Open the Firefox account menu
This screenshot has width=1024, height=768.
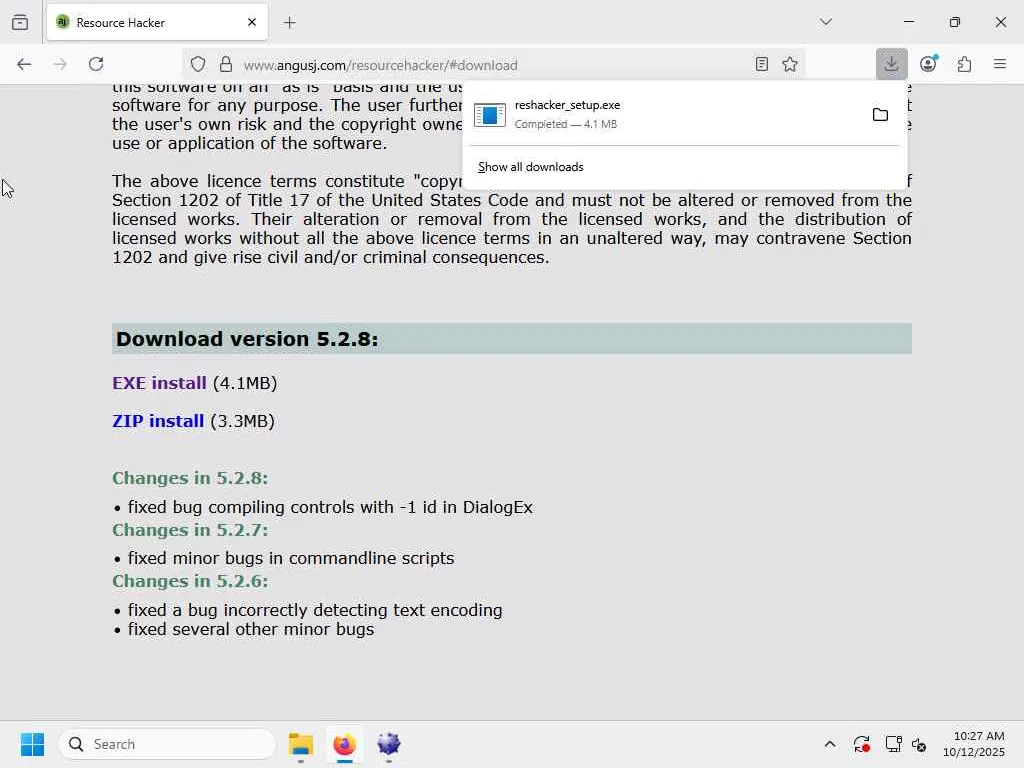tap(928, 64)
